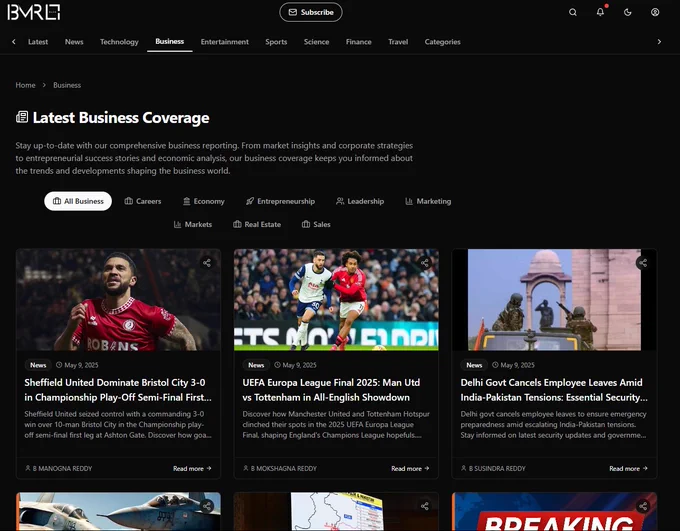
Task: Click News tag on UEFA Europa card
Action: (x=256, y=365)
